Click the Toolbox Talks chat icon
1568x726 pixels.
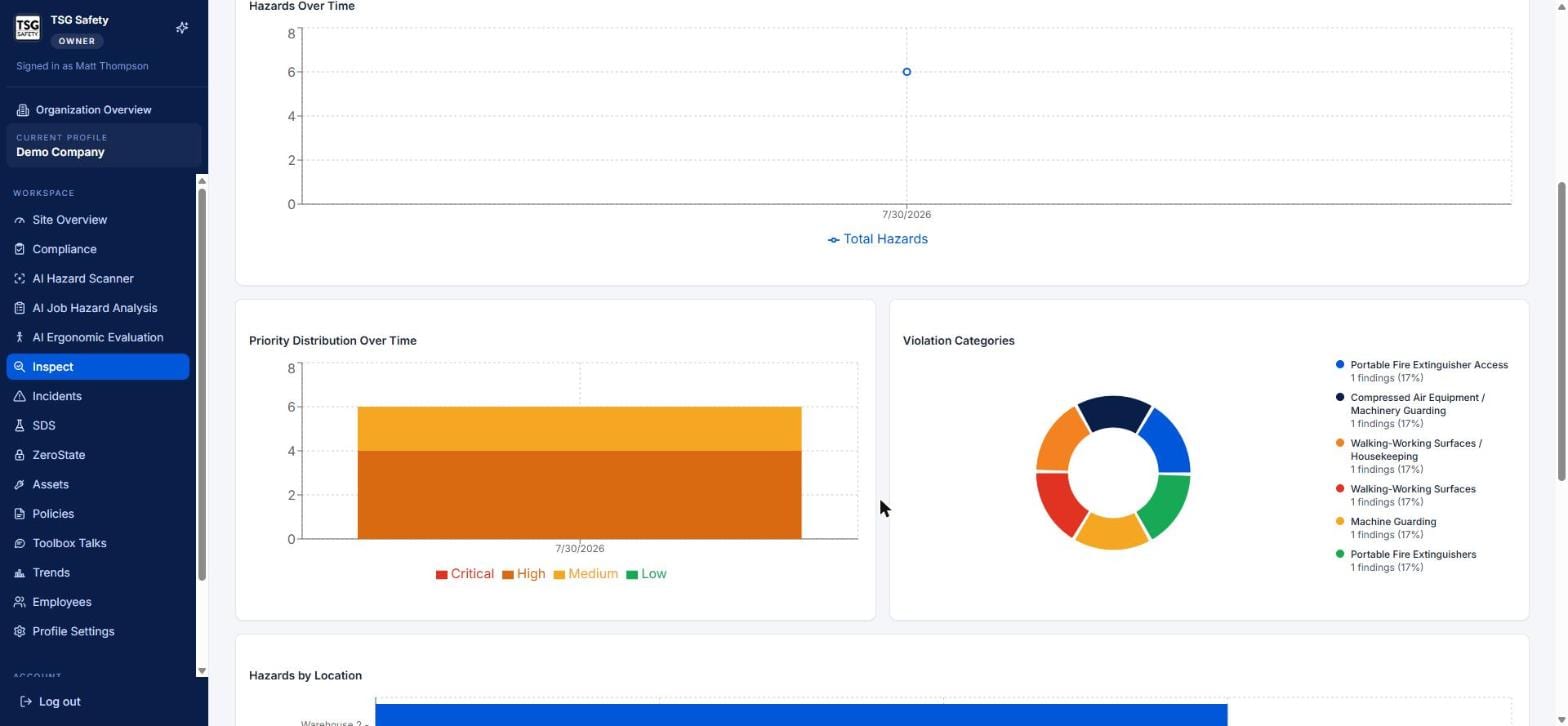point(20,543)
